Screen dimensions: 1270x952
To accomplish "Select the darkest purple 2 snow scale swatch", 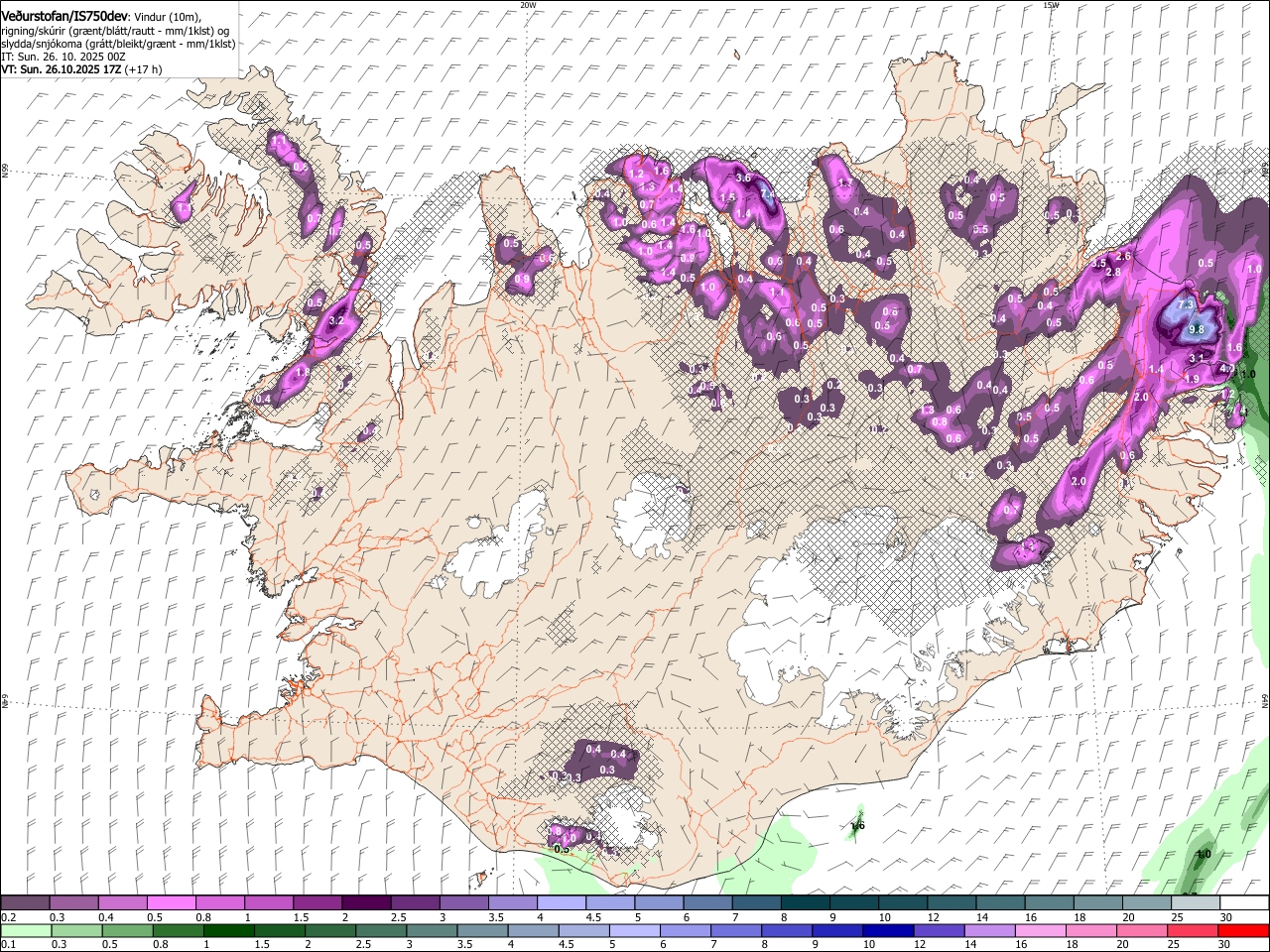I will [x=365, y=903].
